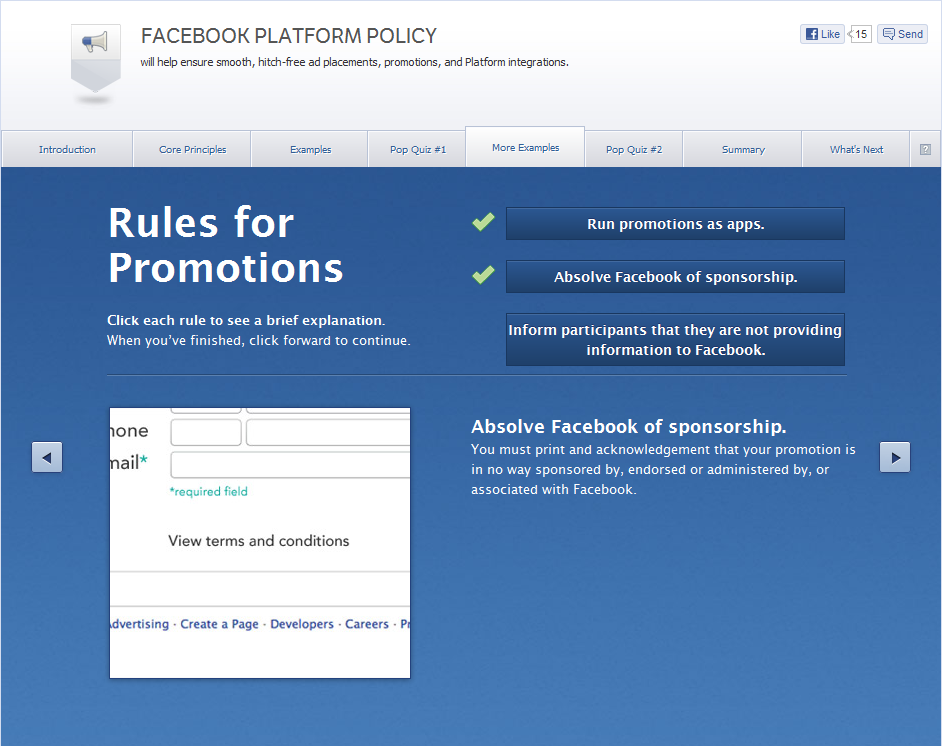Click the promotion form screenshot thumbnail
Image resolution: width=942 pixels, height=746 pixels.
click(260, 543)
